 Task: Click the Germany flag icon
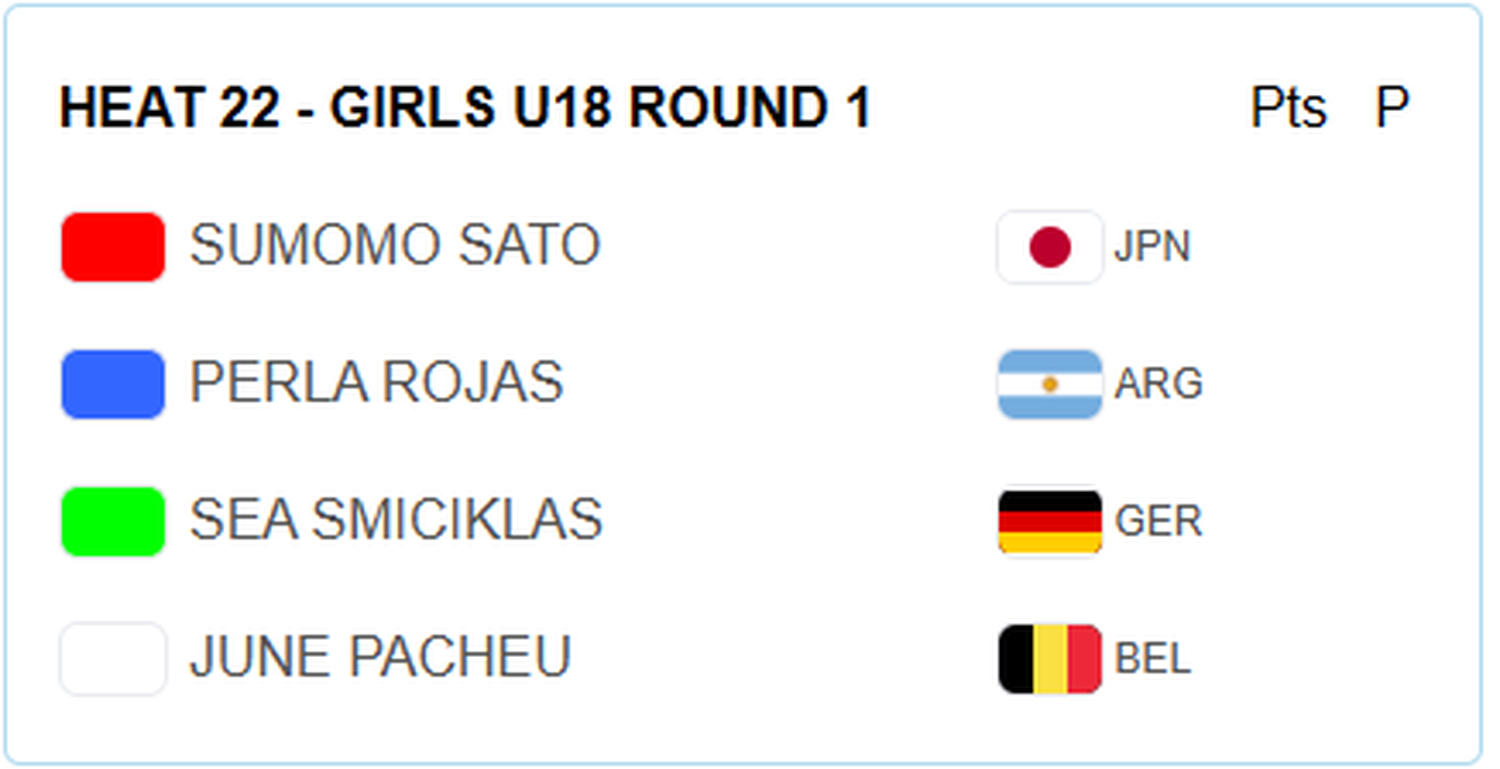[1050, 521]
